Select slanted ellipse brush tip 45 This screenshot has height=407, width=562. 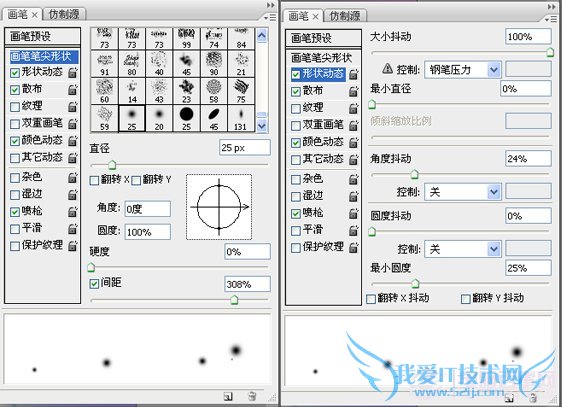214,118
